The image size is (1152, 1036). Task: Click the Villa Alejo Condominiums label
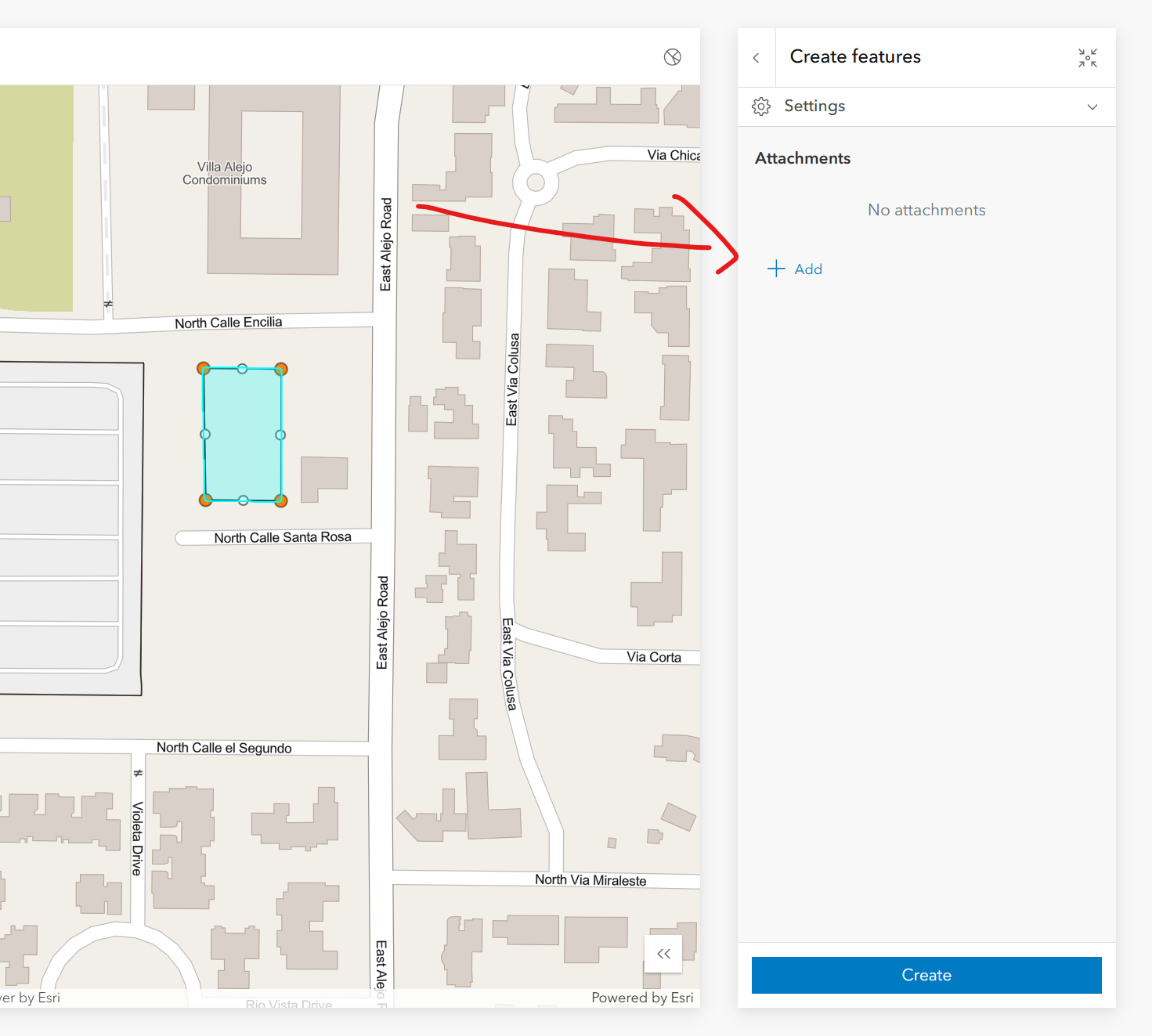click(225, 173)
